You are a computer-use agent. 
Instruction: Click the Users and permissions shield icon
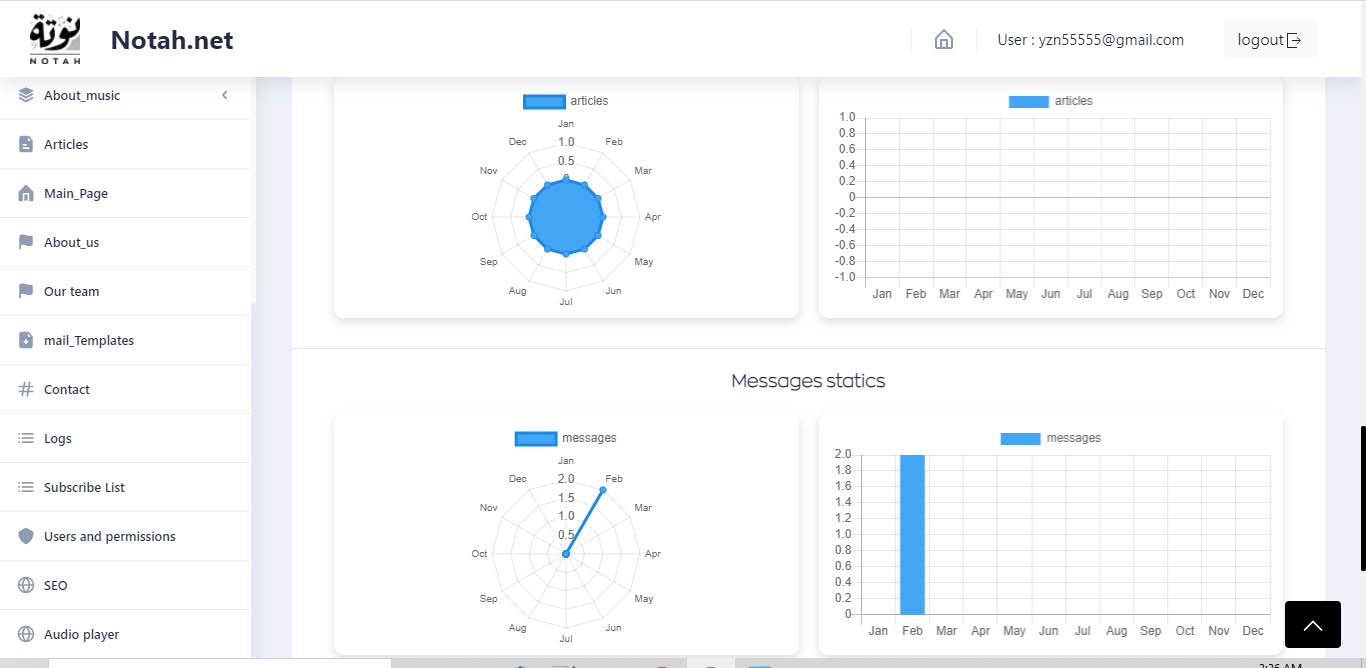click(x=26, y=537)
